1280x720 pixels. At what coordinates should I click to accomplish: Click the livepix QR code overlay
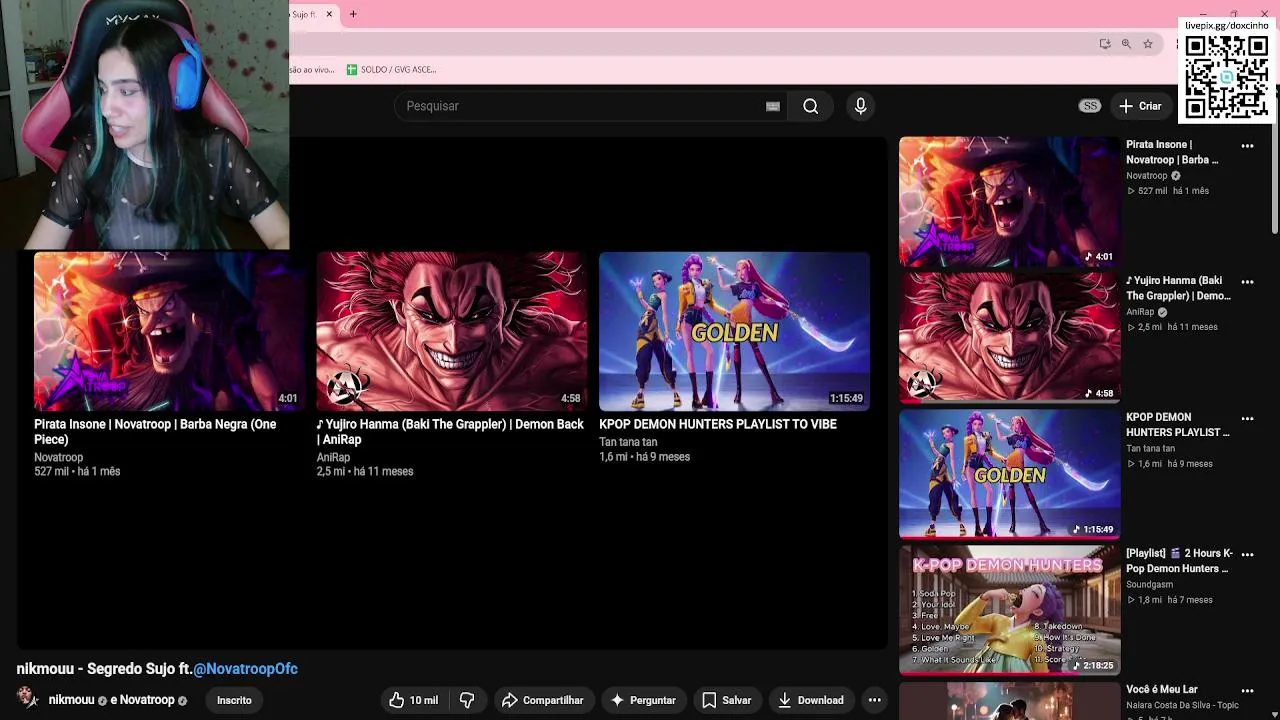tap(1227, 76)
